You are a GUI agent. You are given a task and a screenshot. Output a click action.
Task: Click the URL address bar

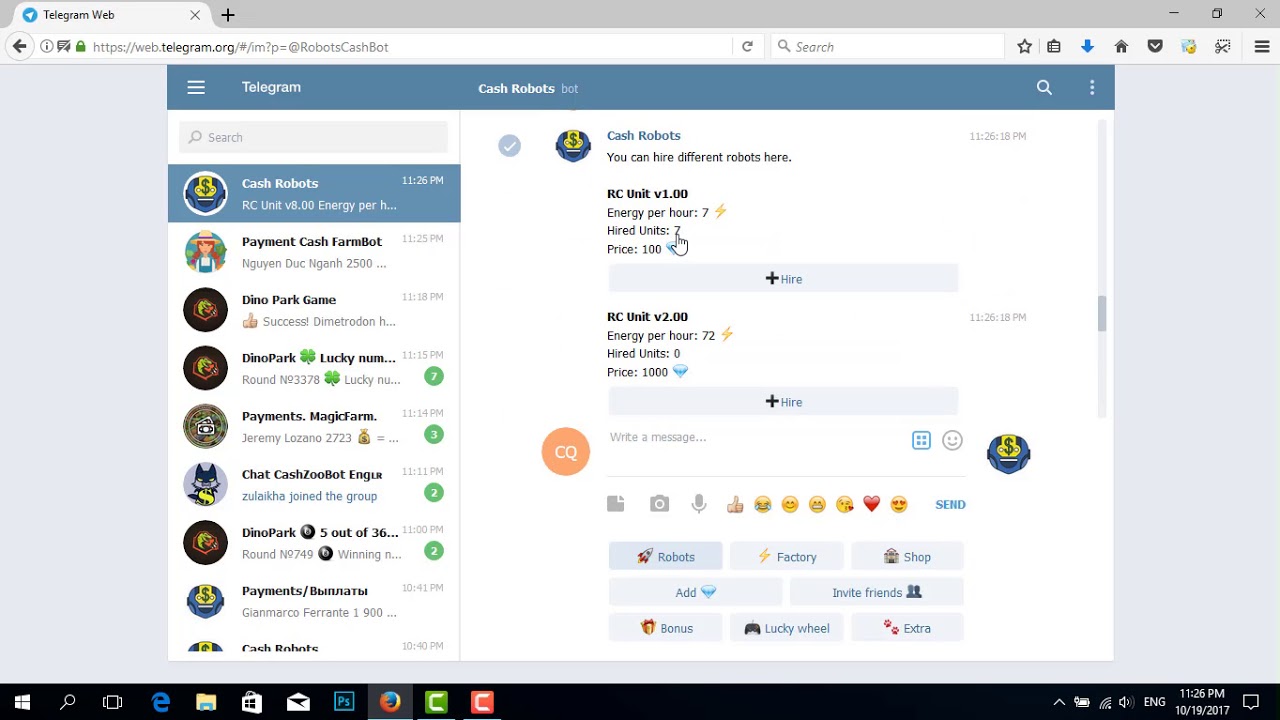tap(410, 47)
